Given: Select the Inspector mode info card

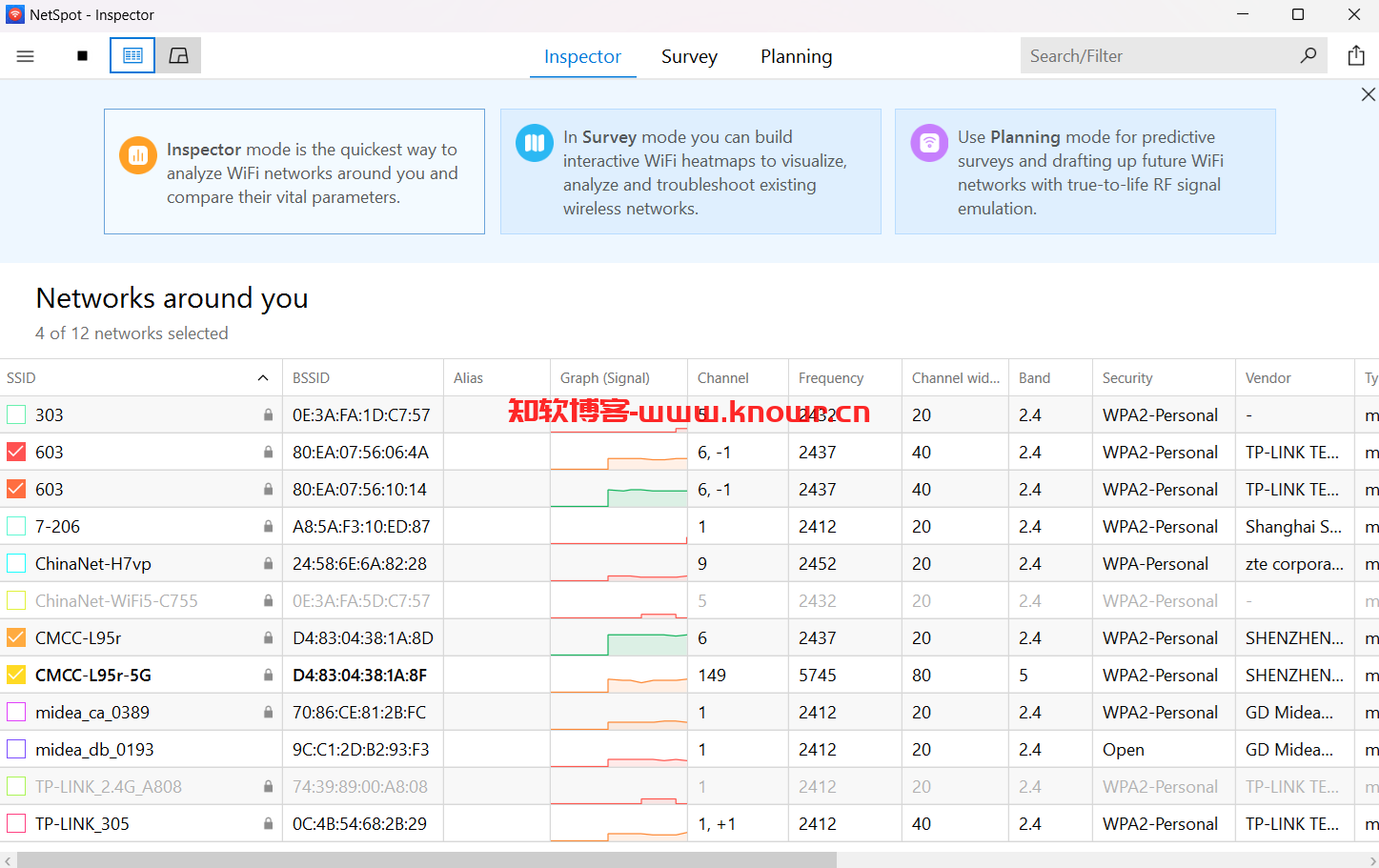Looking at the screenshot, I should (x=294, y=172).
